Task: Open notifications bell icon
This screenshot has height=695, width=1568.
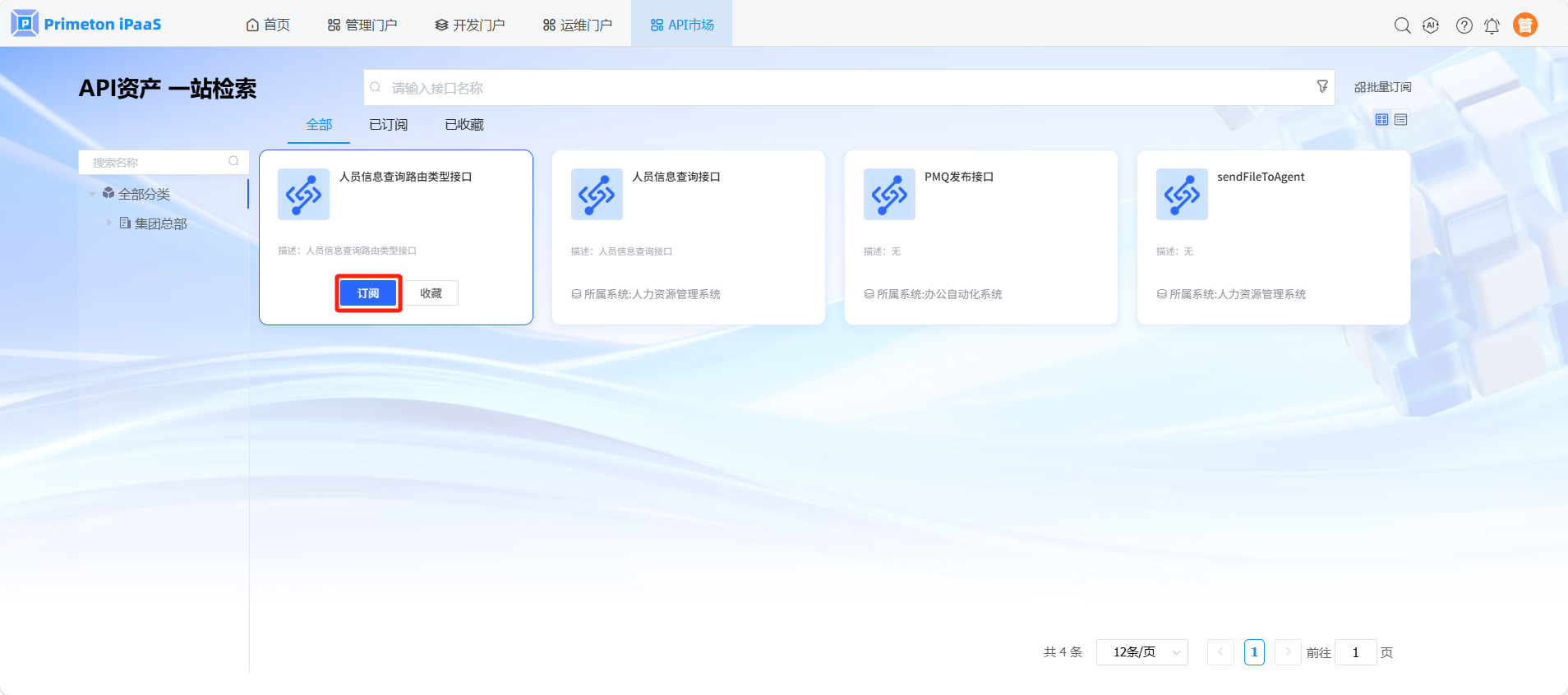Action: coord(1492,25)
